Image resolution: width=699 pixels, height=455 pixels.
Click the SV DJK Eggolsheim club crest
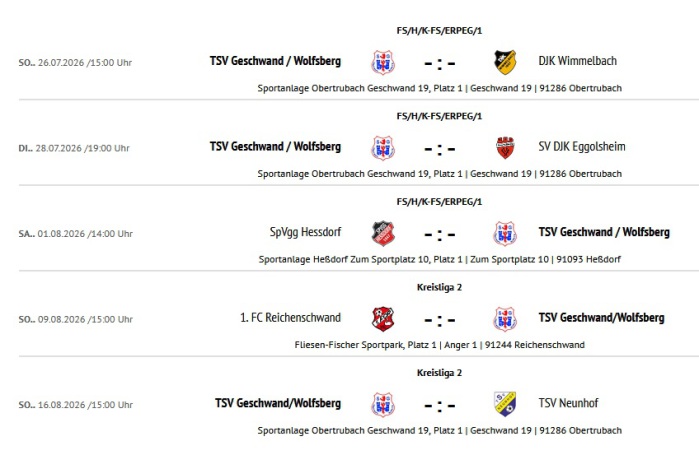(505, 148)
